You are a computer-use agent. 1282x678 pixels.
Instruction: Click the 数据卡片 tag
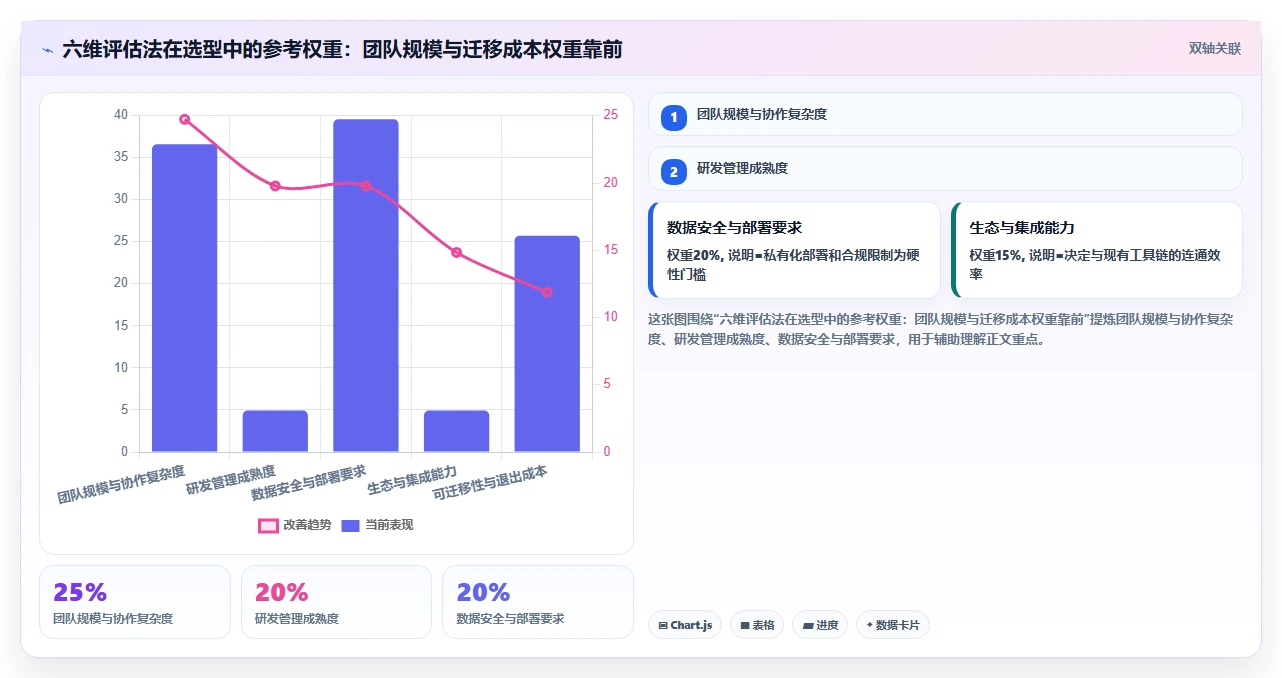coord(893,625)
